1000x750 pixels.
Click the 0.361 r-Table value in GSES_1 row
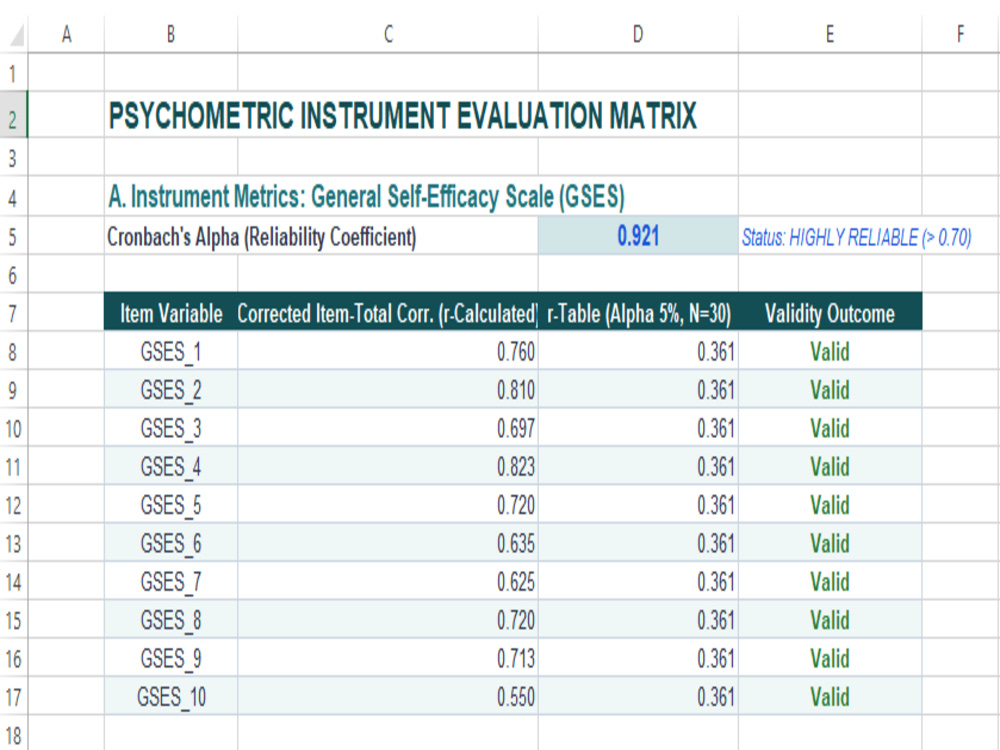click(x=638, y=351)
